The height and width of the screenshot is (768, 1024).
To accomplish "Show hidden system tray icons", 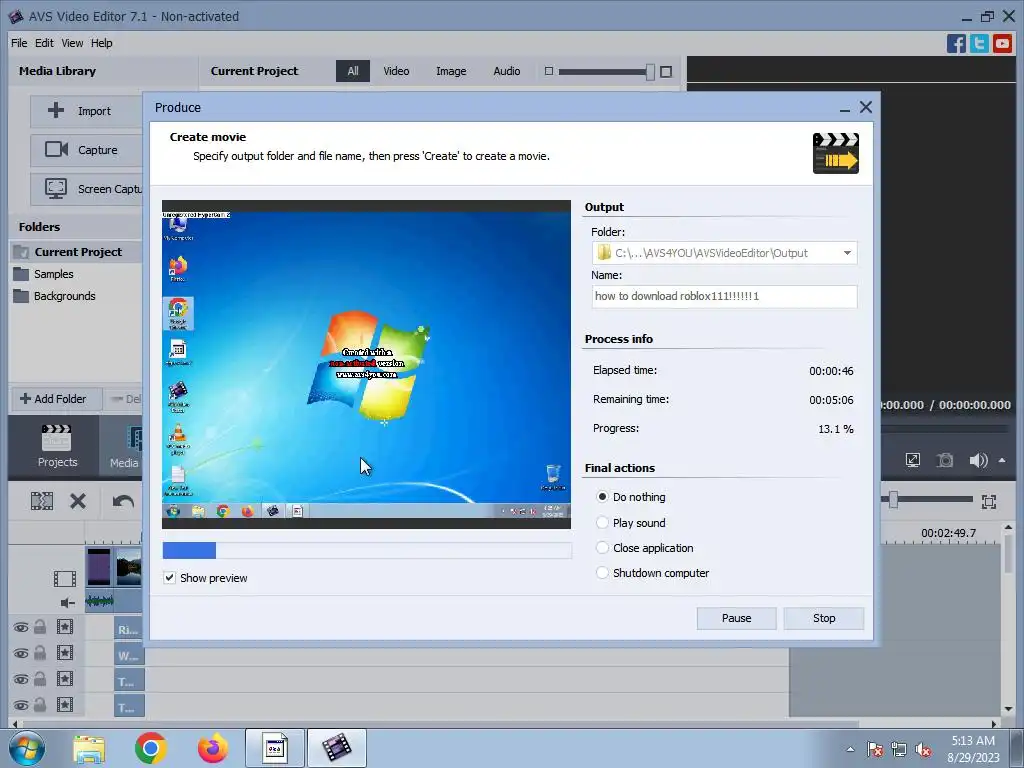I will 850,749.
